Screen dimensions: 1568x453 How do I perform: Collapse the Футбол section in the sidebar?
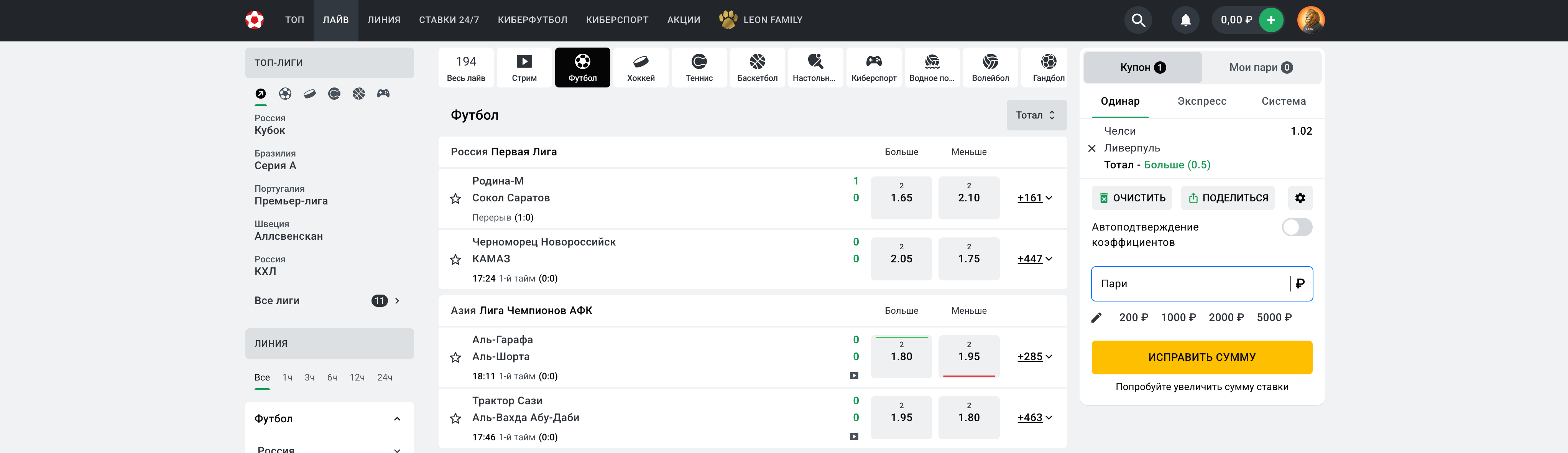coord(397,419)
